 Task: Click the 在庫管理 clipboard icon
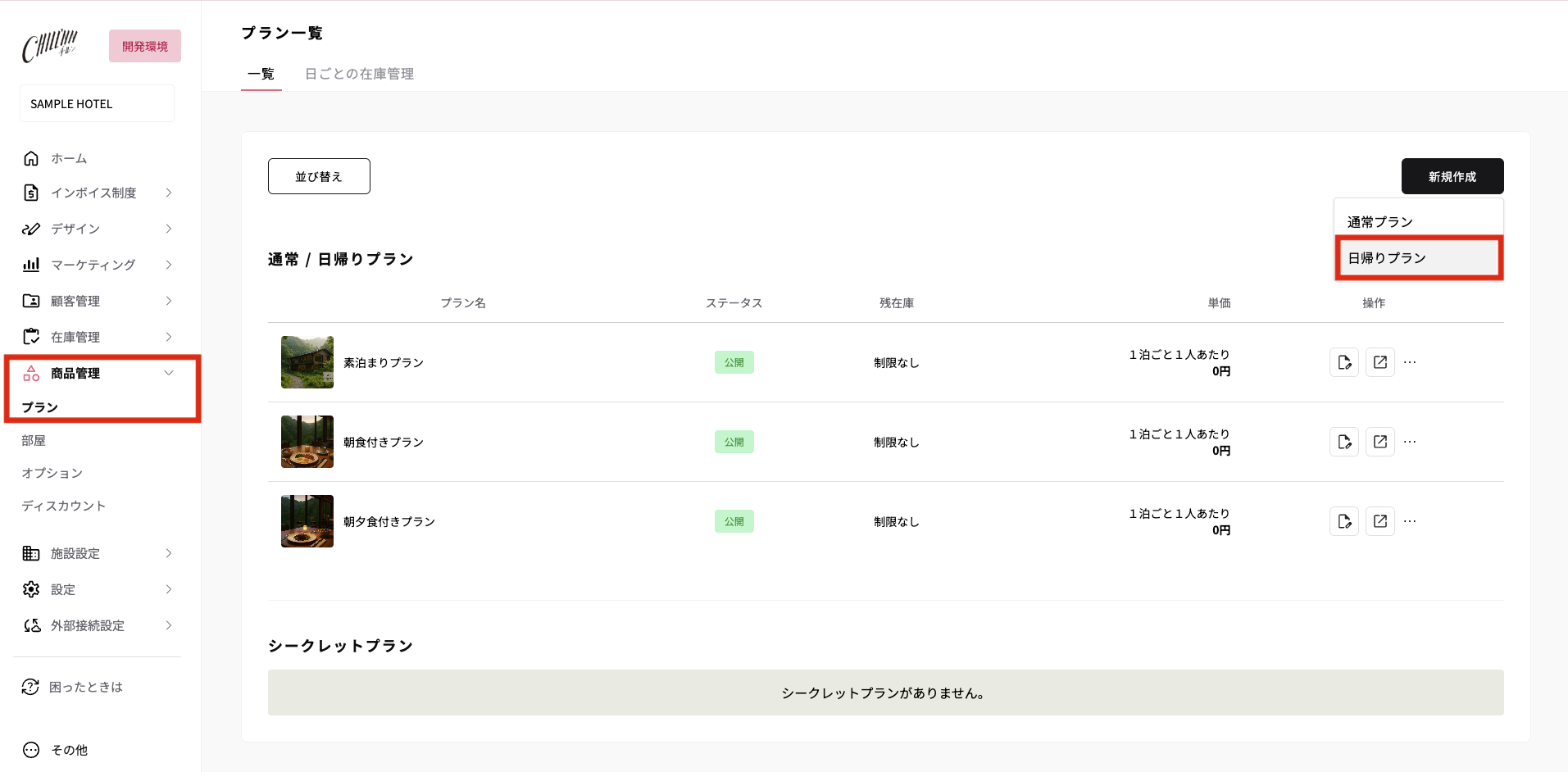pos(31,337)
